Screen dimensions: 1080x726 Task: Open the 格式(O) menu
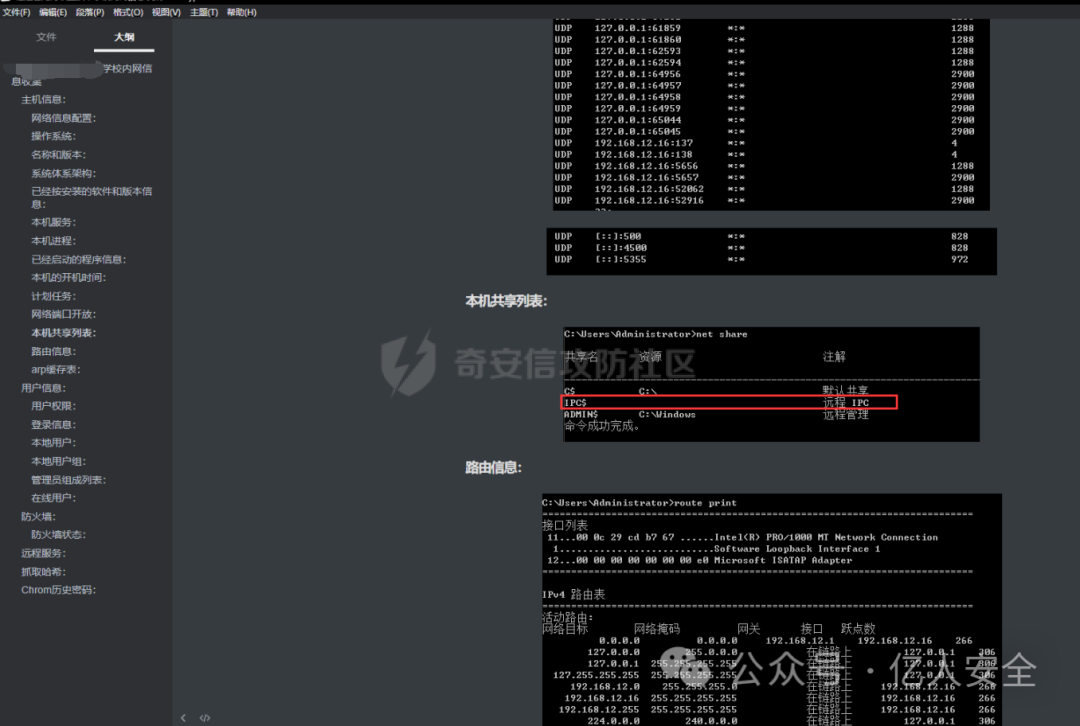pos(128,12)
